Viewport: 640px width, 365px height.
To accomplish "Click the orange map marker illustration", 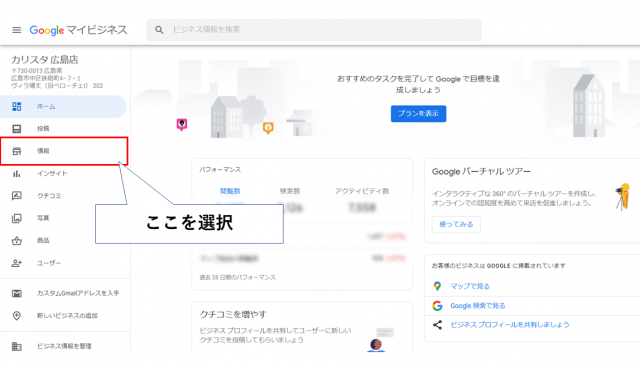I will 268,128.
